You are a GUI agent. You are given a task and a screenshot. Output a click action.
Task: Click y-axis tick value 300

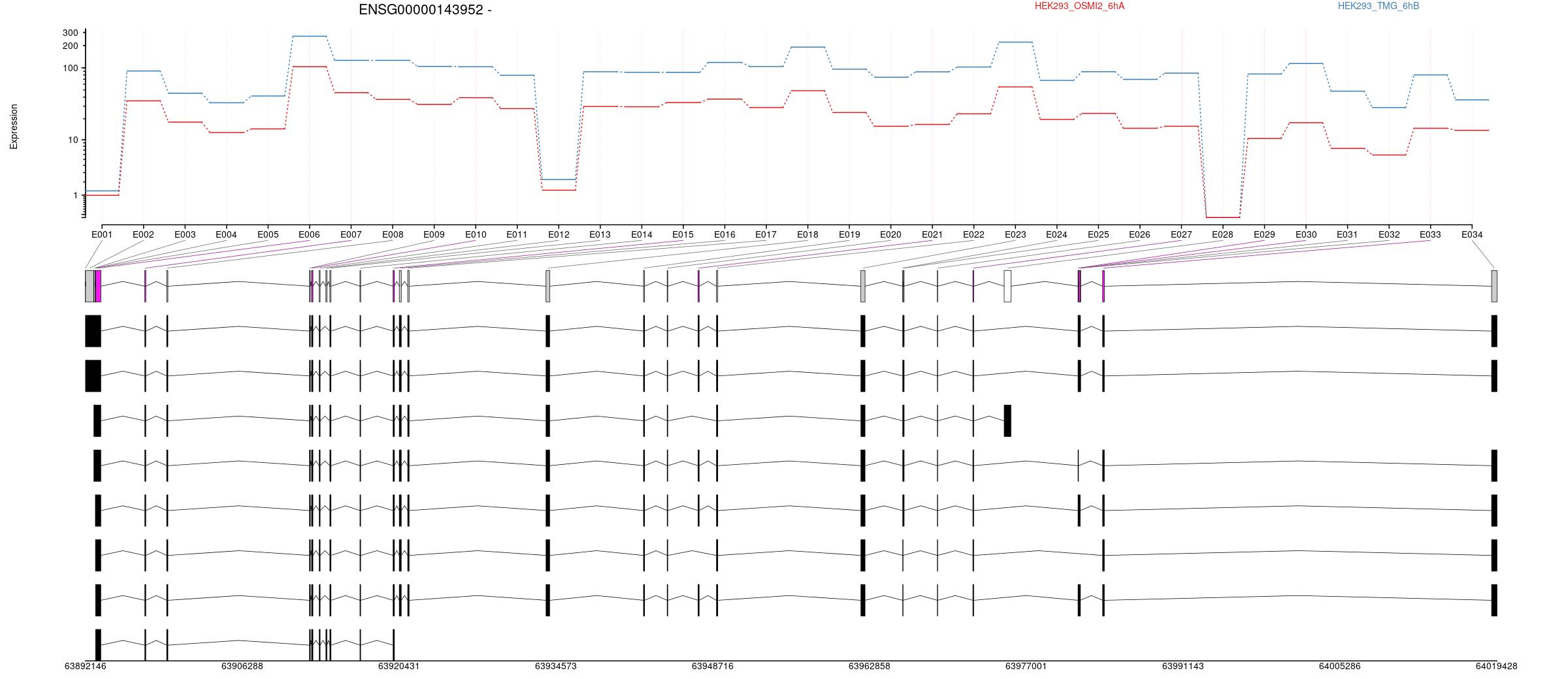tap(71, 33)
